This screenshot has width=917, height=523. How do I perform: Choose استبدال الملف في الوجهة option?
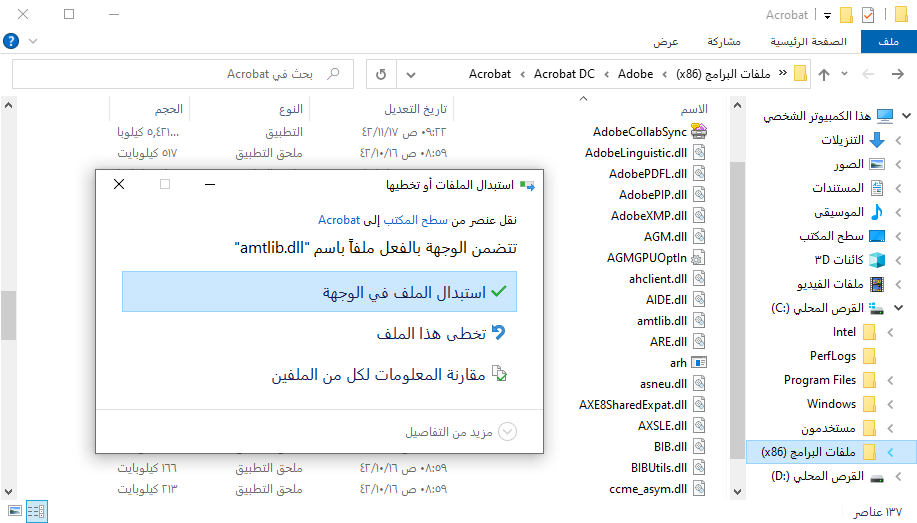coord(319,291)
